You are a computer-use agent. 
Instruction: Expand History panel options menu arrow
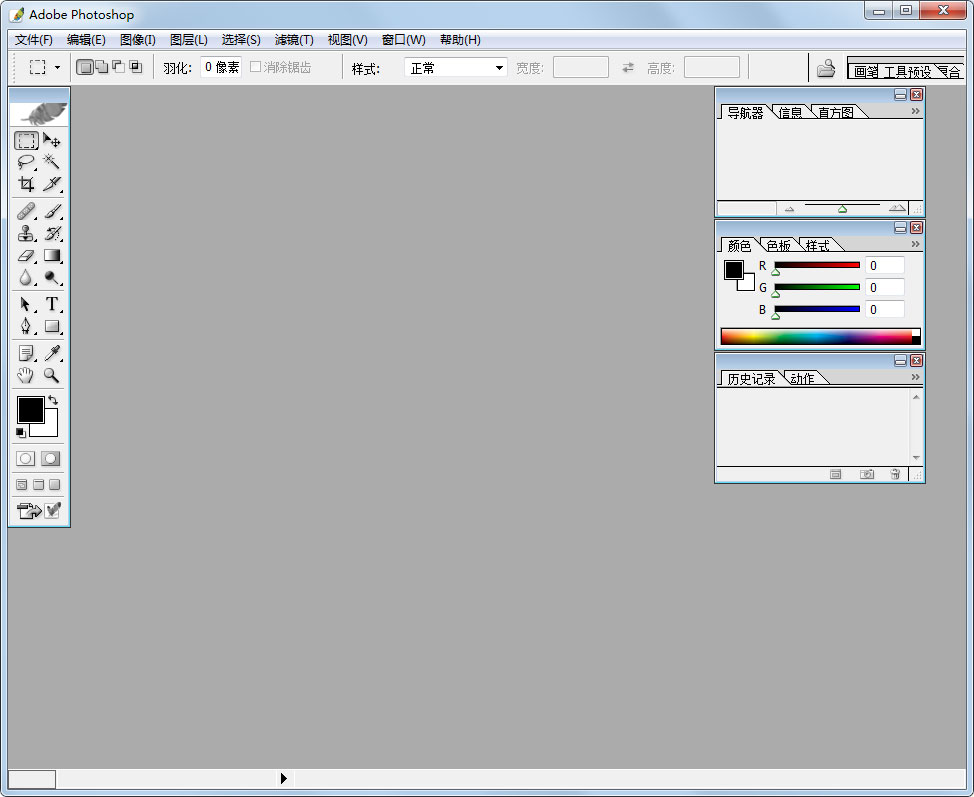tap(915, 377)
